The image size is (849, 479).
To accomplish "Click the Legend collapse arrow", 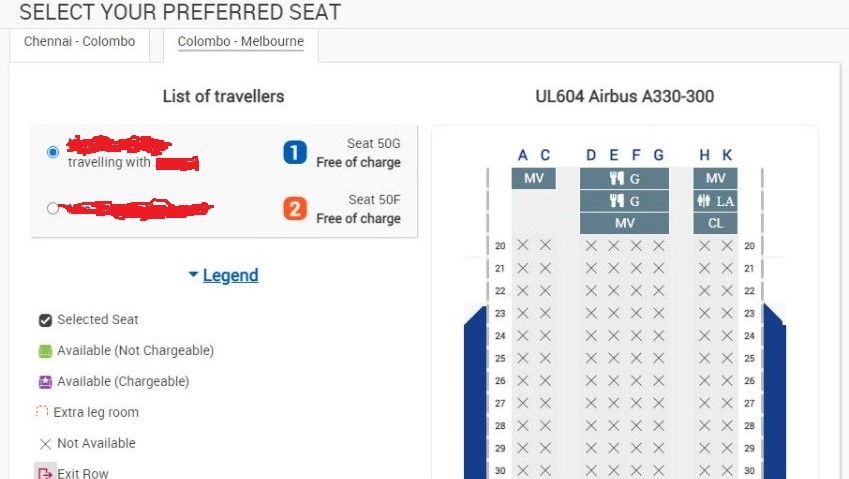I will click(x=193, y=275).
